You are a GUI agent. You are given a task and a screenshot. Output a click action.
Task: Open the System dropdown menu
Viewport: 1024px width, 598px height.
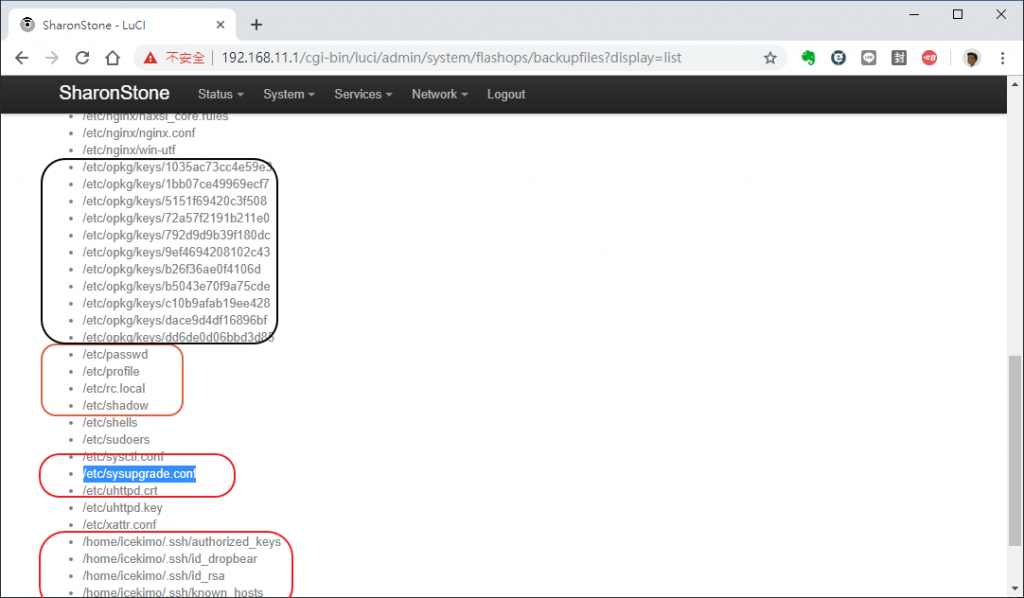[x=289, y=94]
